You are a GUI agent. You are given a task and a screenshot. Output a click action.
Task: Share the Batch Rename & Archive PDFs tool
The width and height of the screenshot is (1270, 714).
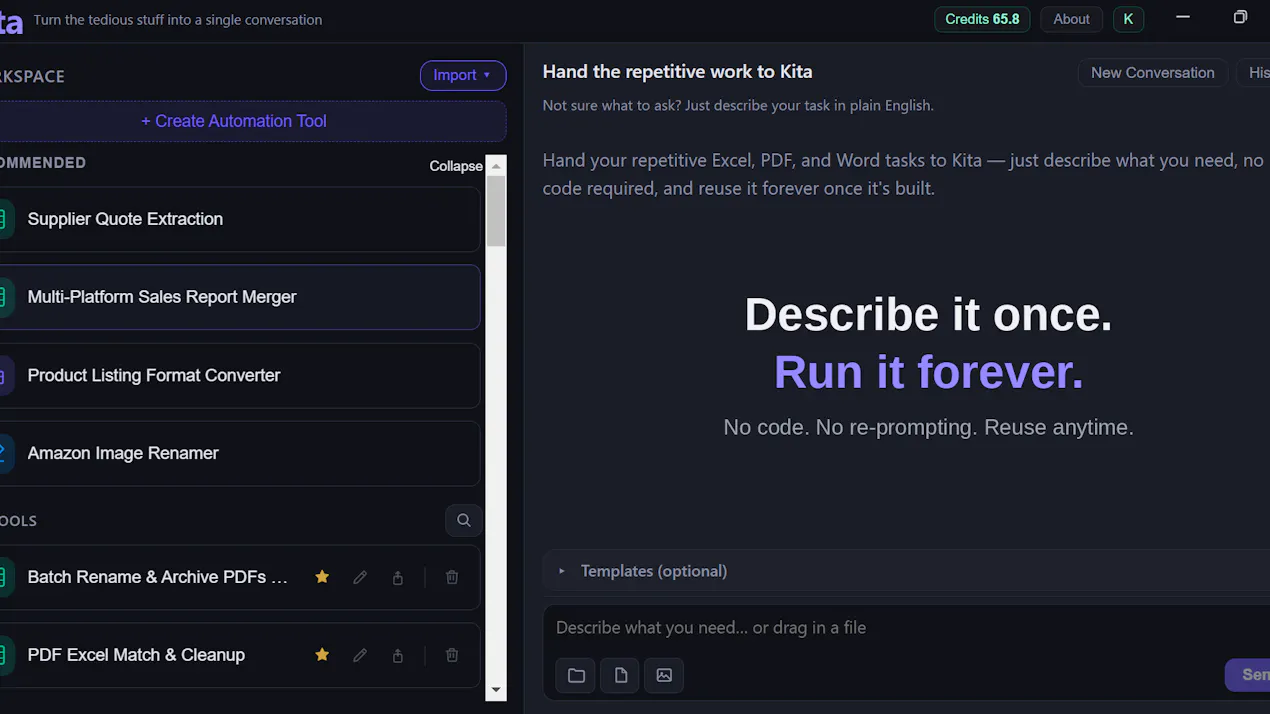click(398, 577)
